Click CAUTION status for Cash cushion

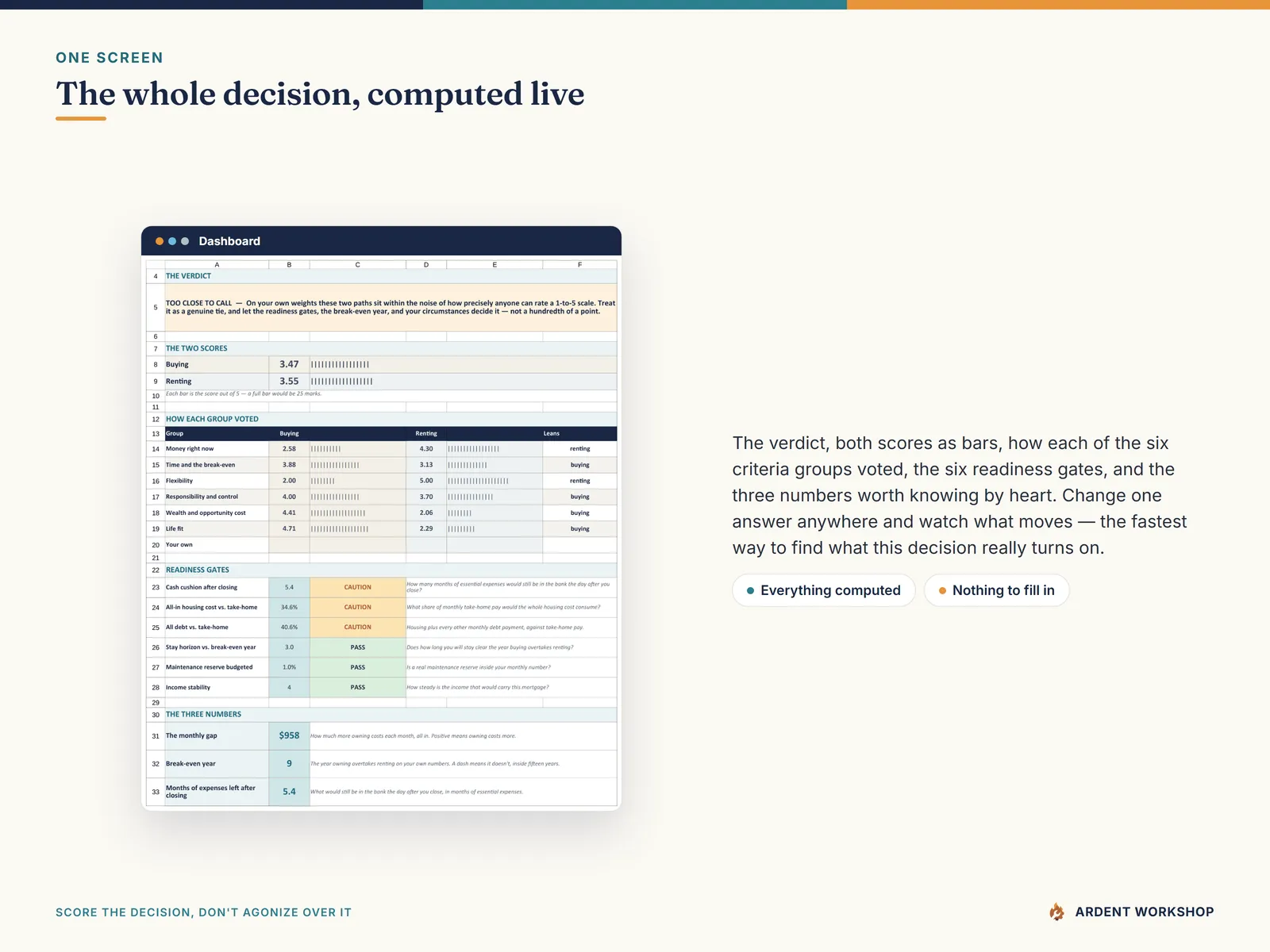358,587
